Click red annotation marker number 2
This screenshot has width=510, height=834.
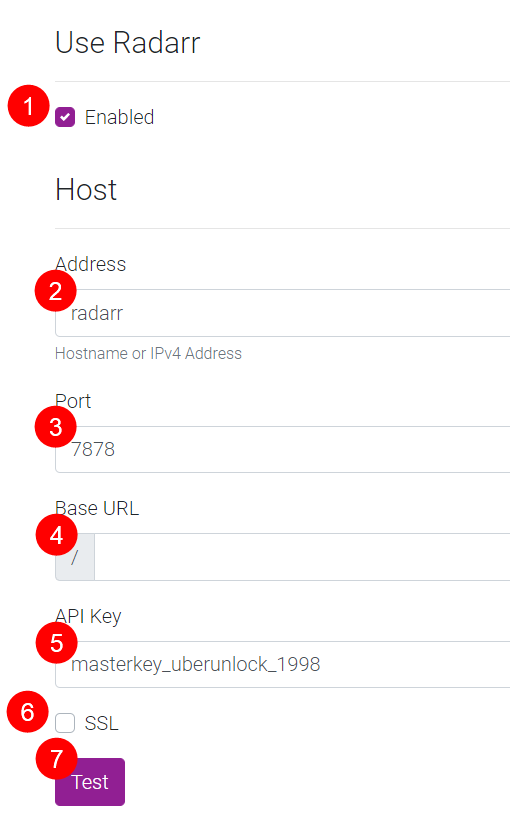click(55, 291)
